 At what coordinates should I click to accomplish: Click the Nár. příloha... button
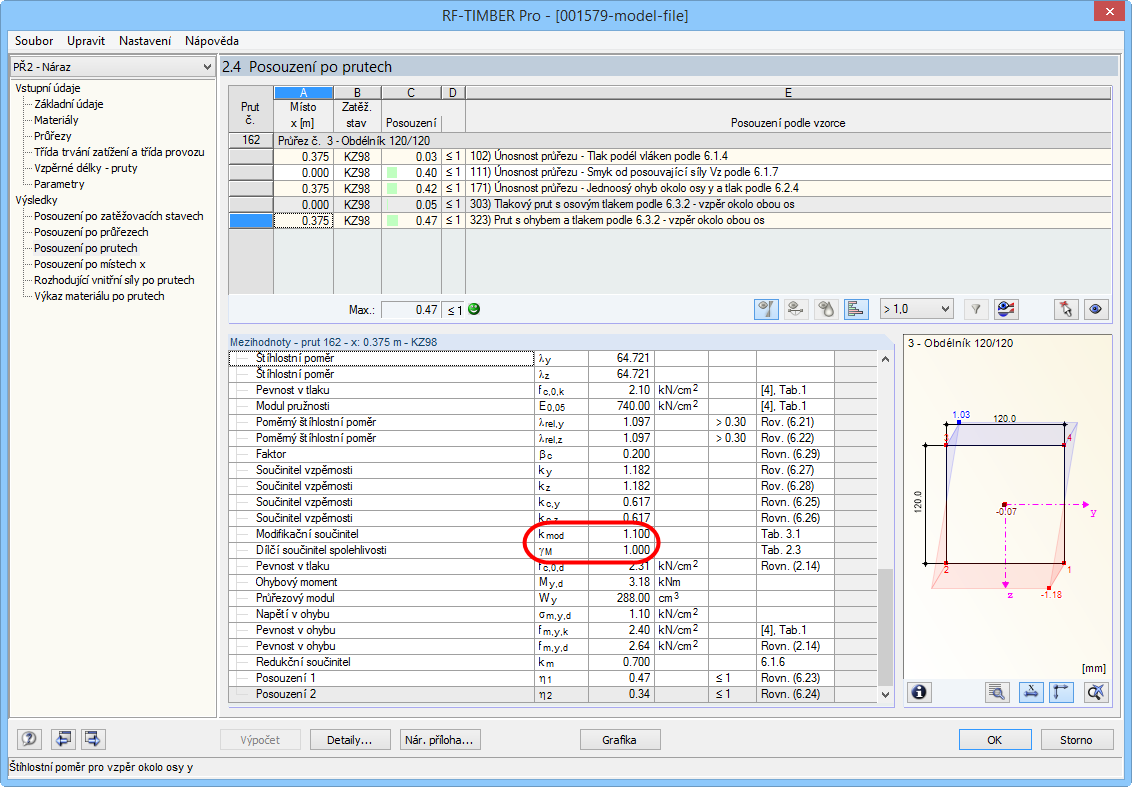click(440, 740)
